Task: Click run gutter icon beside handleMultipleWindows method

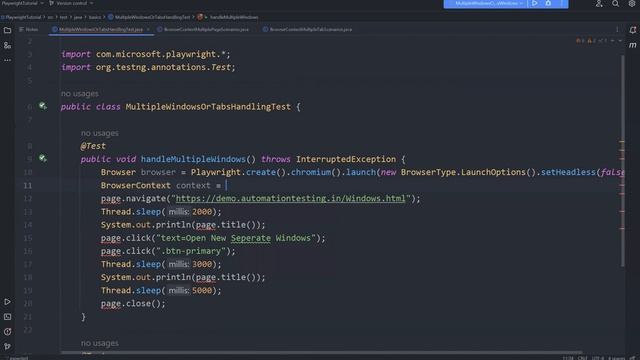Action: (x=42, y=158)
